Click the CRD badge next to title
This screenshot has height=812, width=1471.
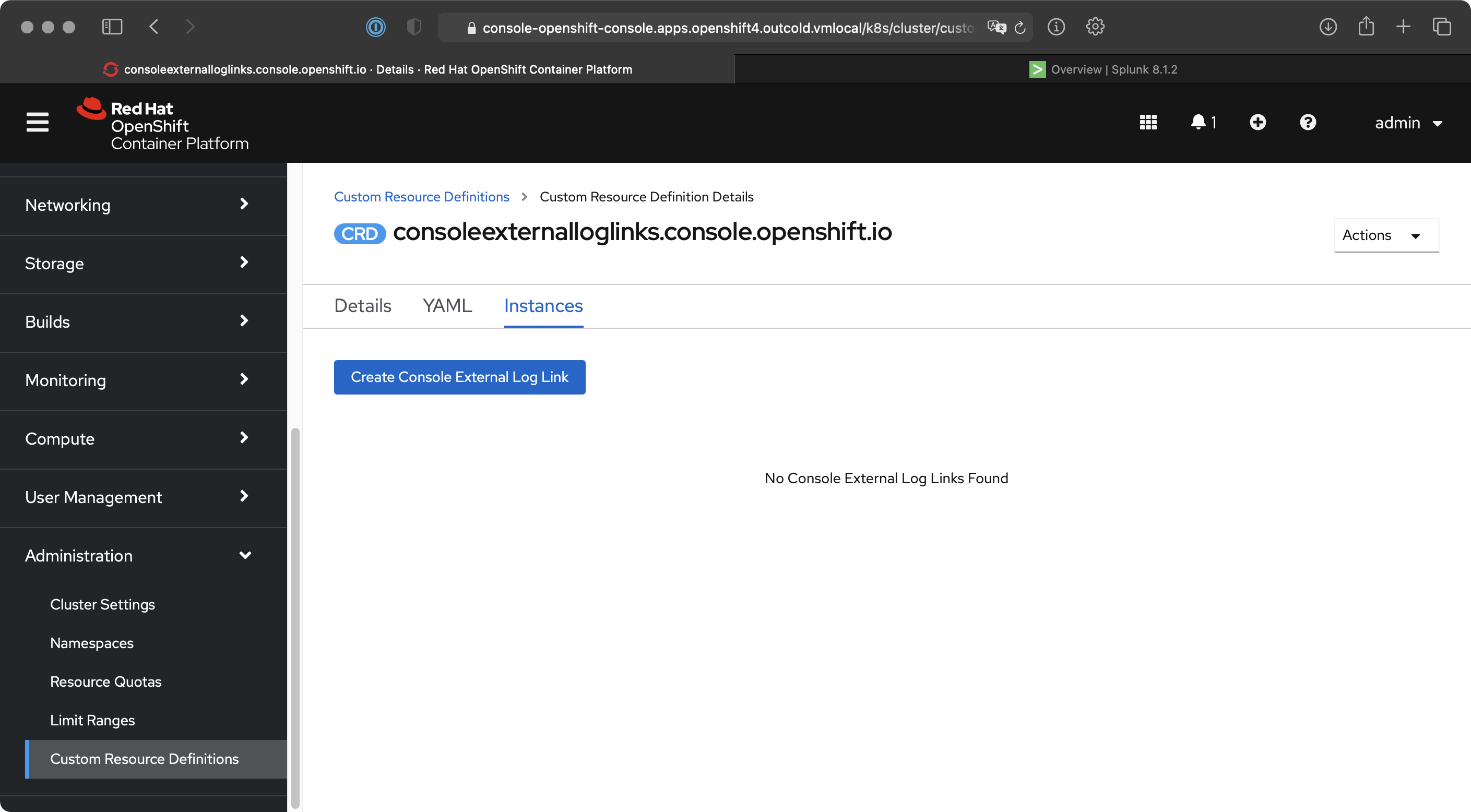[360, 234]
